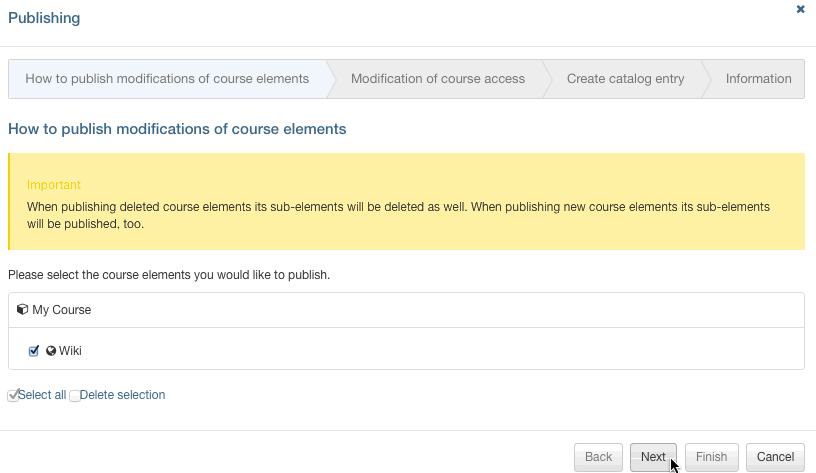Click the 'Select all' link

click(42, 395)
